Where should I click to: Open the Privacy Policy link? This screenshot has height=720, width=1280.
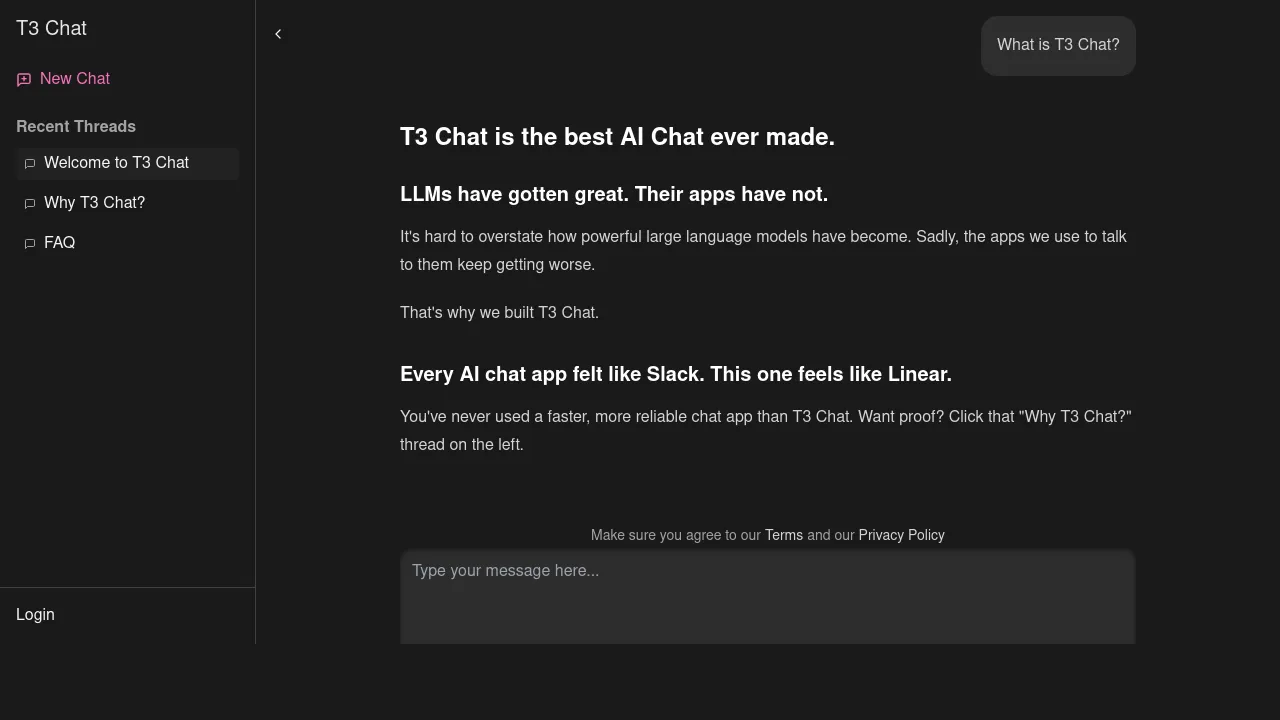click(901, 535)
